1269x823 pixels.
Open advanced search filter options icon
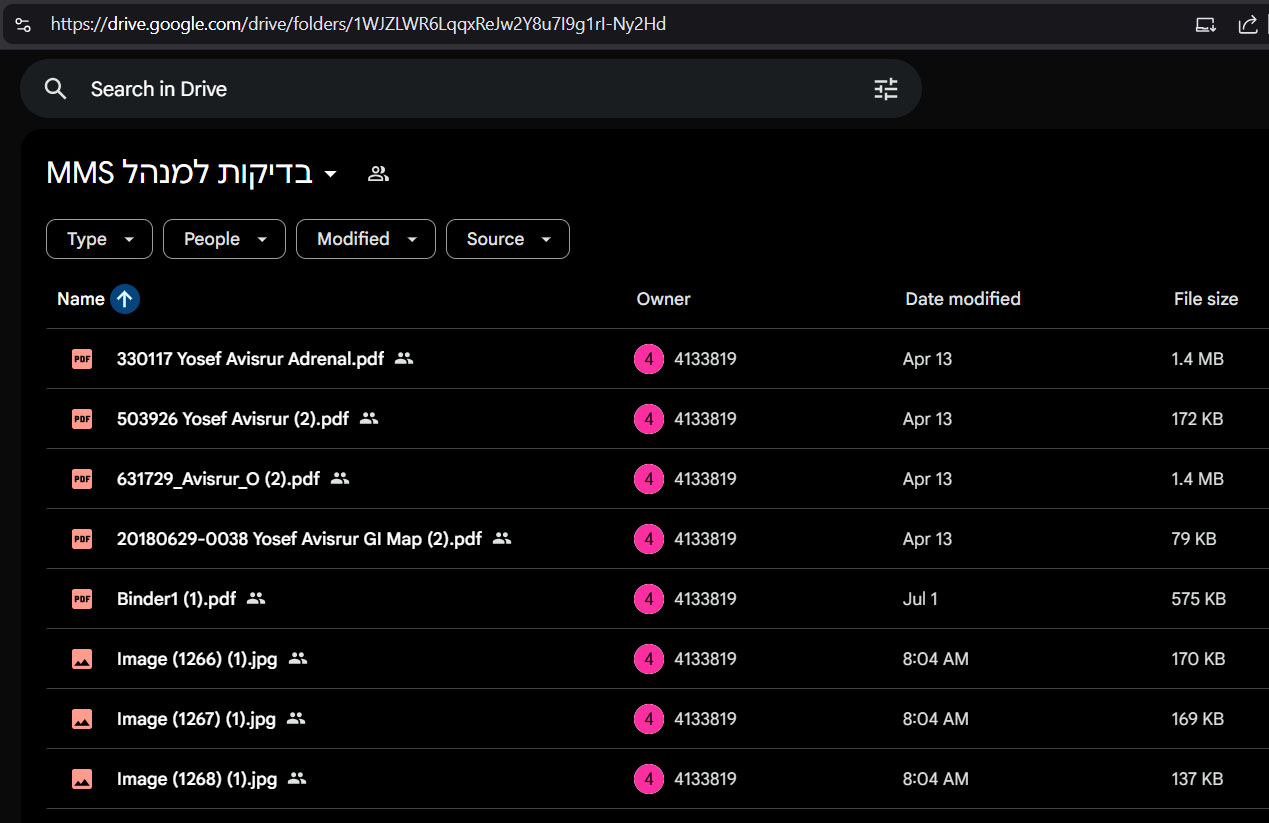(886, 89)
